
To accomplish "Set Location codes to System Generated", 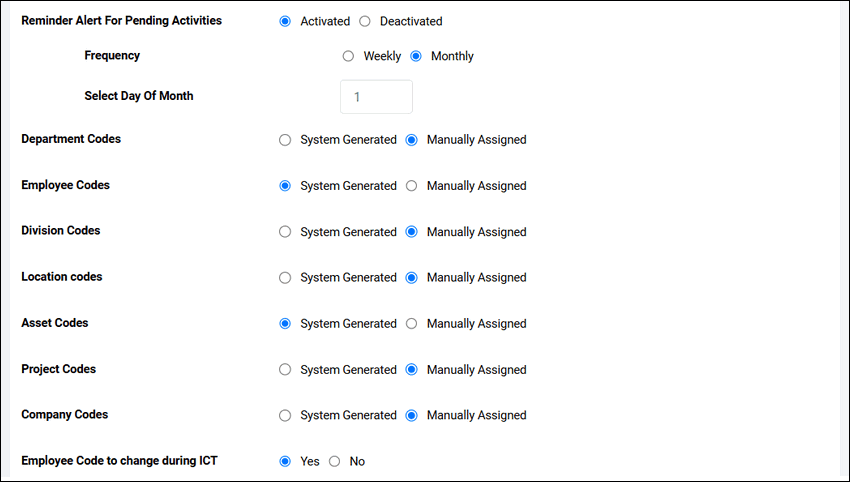I will (285, 278).
